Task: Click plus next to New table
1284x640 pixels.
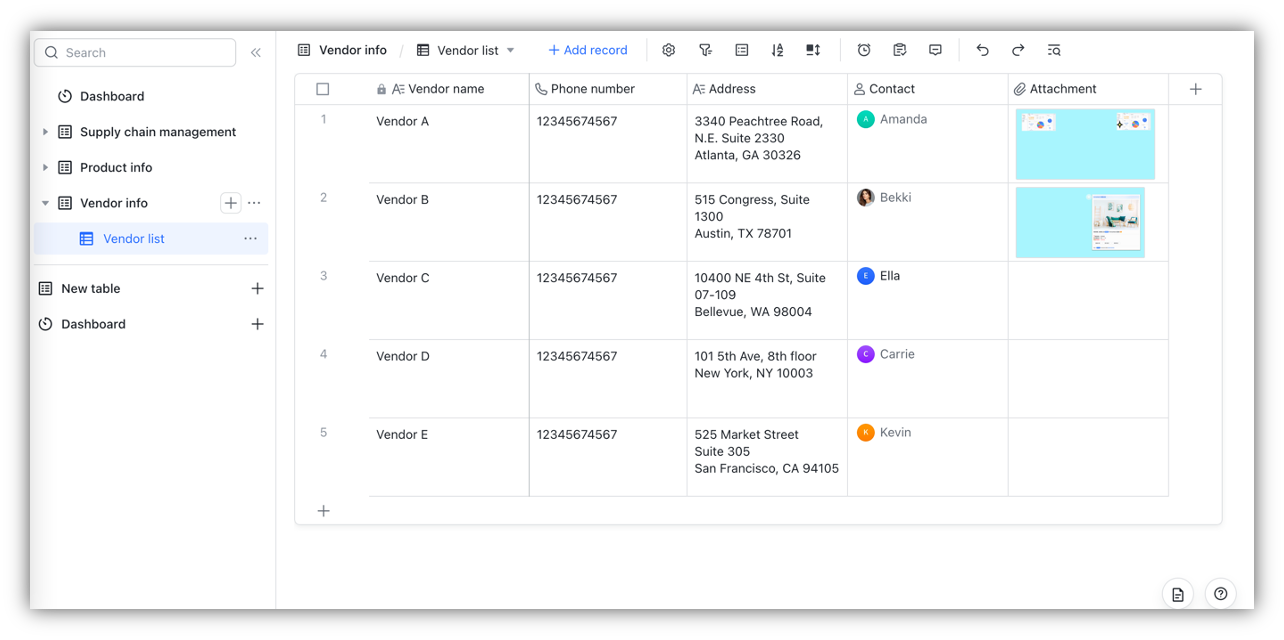Action: click(x=257, y=288)
